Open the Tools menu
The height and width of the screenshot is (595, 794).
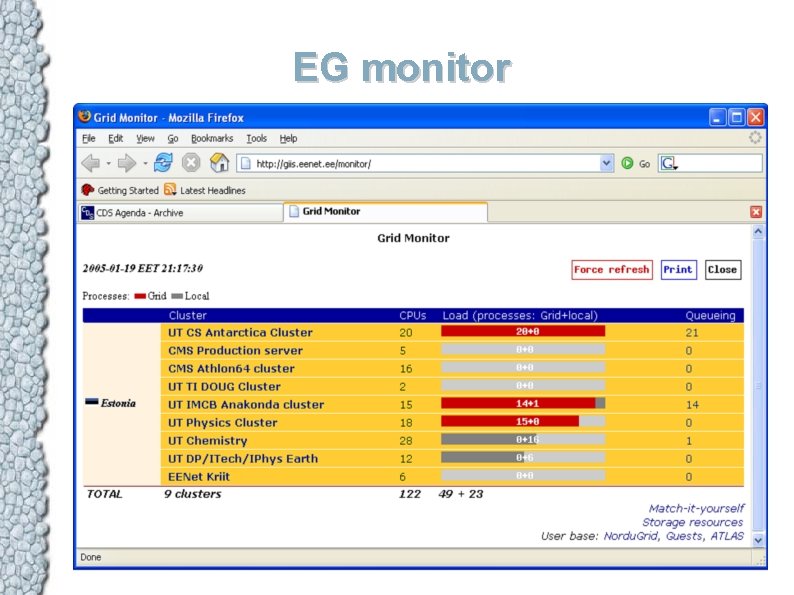pos(256,138)
